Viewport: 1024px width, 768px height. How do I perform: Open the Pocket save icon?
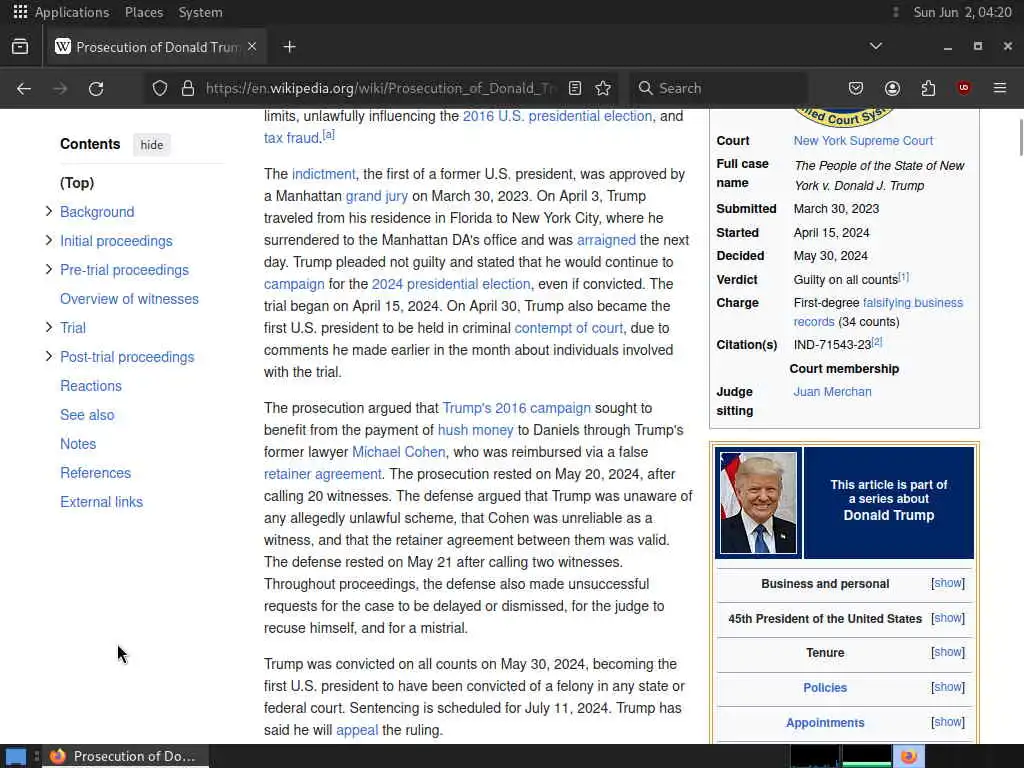pos(856,88)
